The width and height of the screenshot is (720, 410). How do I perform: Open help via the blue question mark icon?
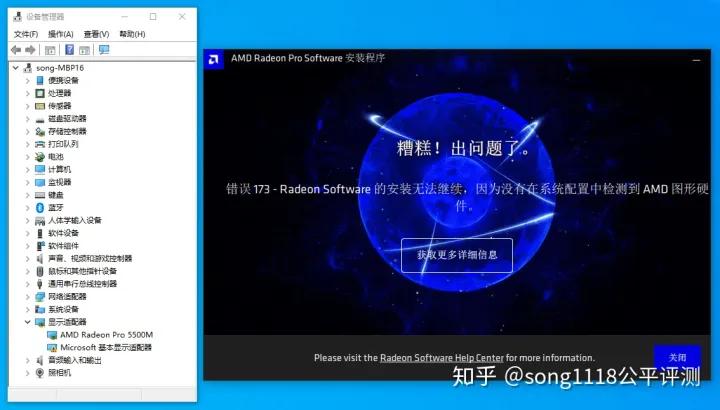(x=69, y=50)
